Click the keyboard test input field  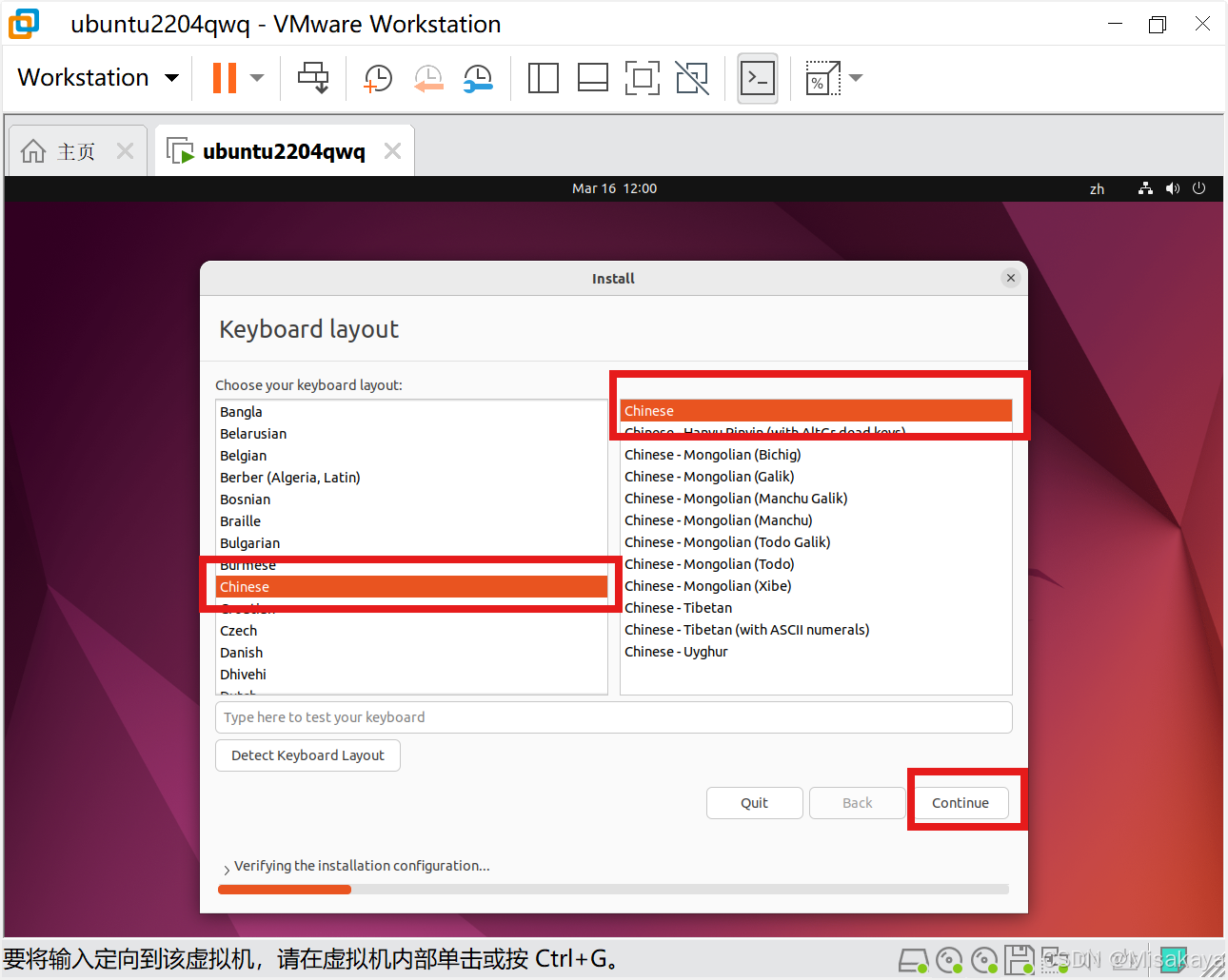tap(614, 717)
